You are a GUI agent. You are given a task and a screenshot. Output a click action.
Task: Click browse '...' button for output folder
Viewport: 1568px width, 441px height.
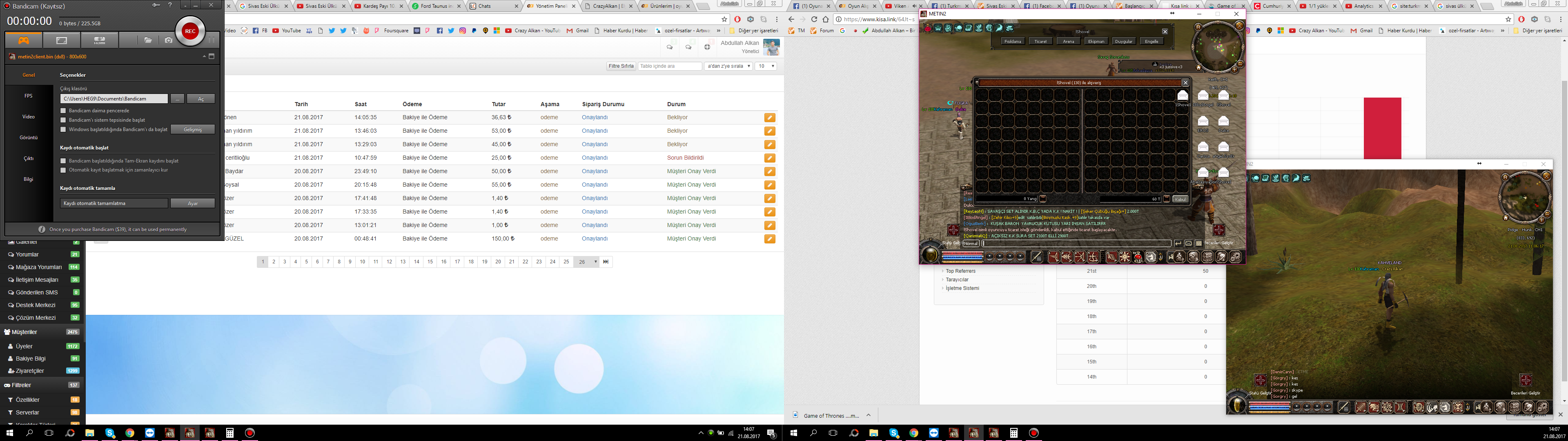tap(177, 99)
